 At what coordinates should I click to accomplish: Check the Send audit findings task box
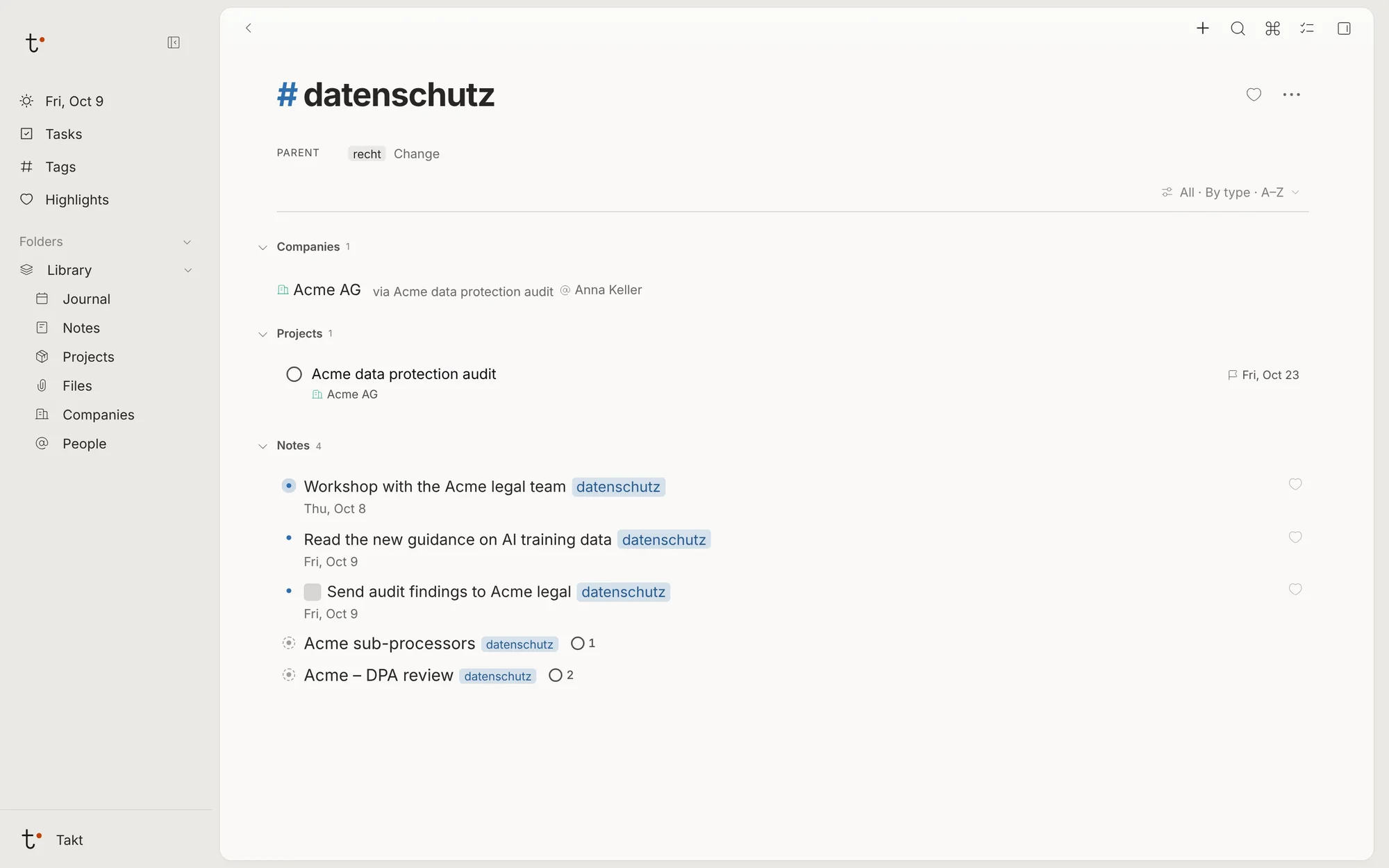[x=313, y=592]
